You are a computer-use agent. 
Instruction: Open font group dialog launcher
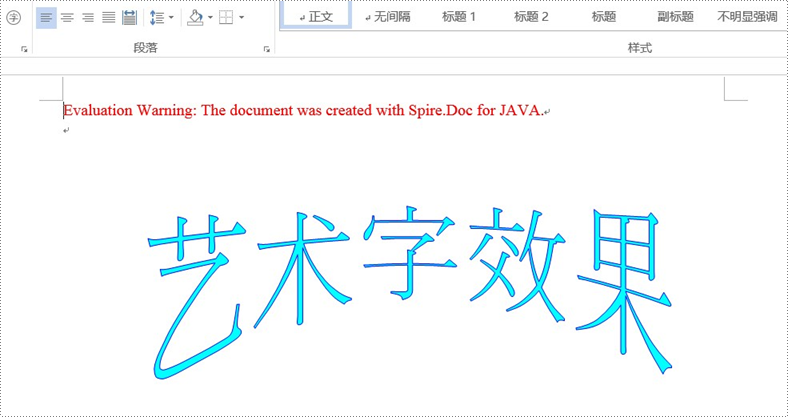coord(24,49)
